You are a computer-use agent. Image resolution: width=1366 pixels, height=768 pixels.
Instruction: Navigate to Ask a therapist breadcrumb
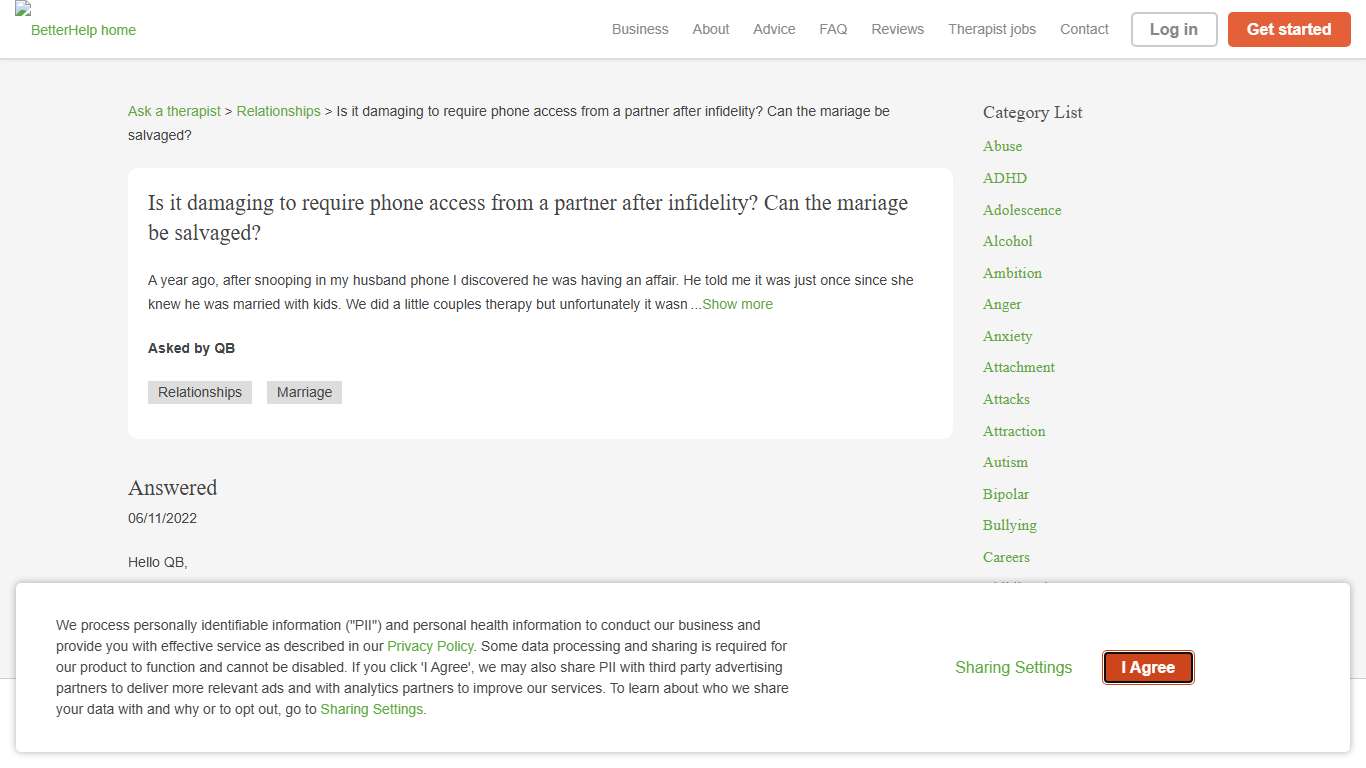tap(174, 111)
